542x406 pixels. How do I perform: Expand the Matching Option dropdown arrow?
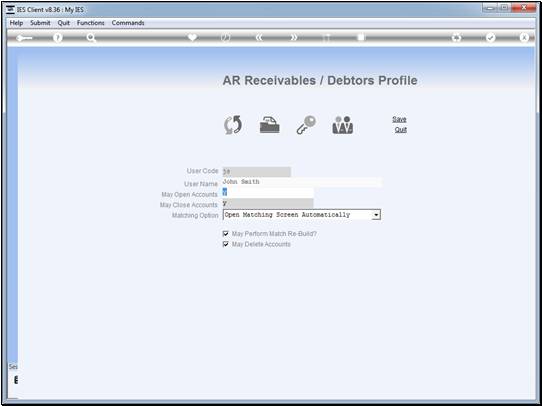coord(376,215)
